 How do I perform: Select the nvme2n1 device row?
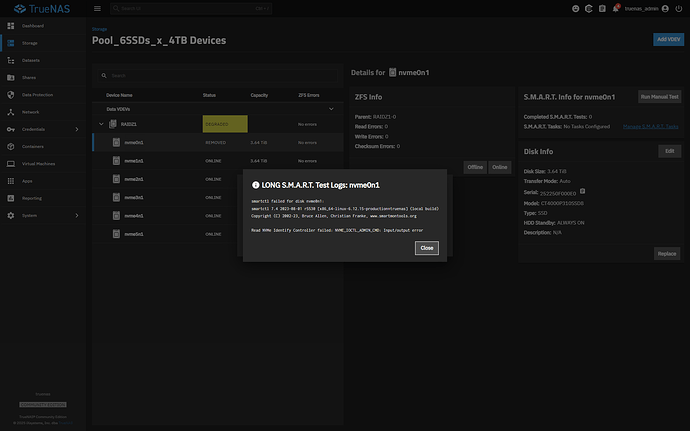click(218, 179)
